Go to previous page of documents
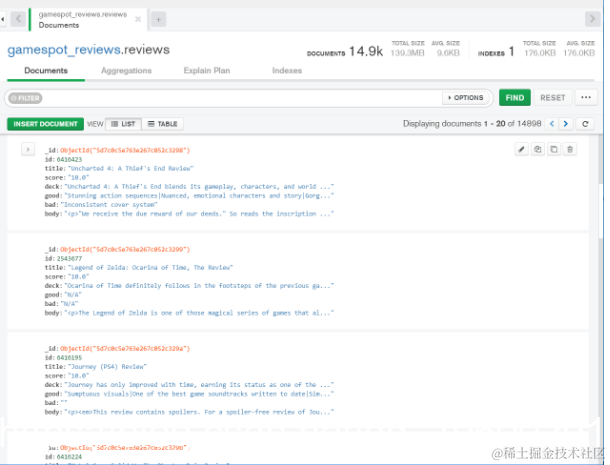Screen dimensions: 610x465 click(x=552, y=124)
